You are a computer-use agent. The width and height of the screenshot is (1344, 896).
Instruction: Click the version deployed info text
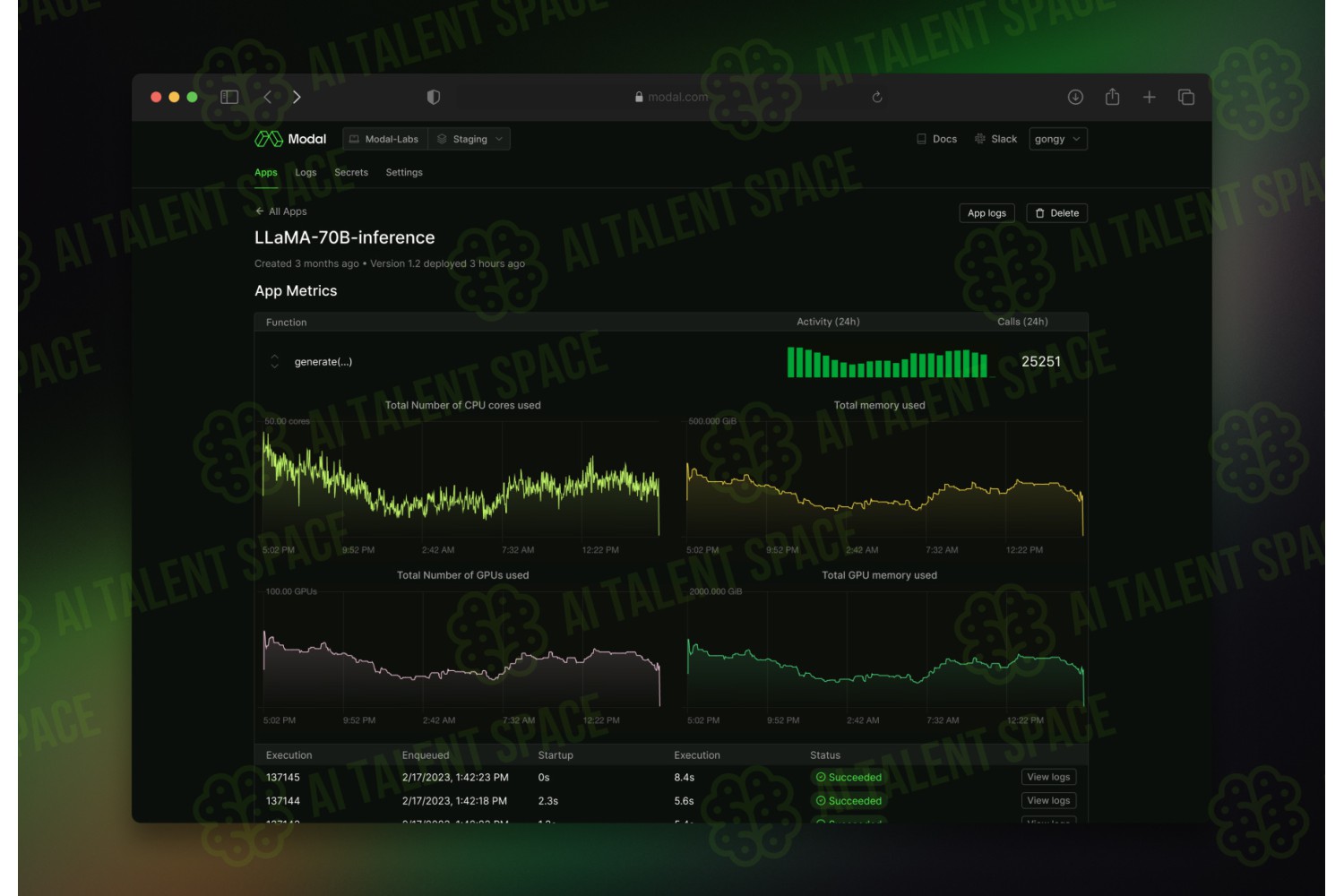(x=448, y=263)
